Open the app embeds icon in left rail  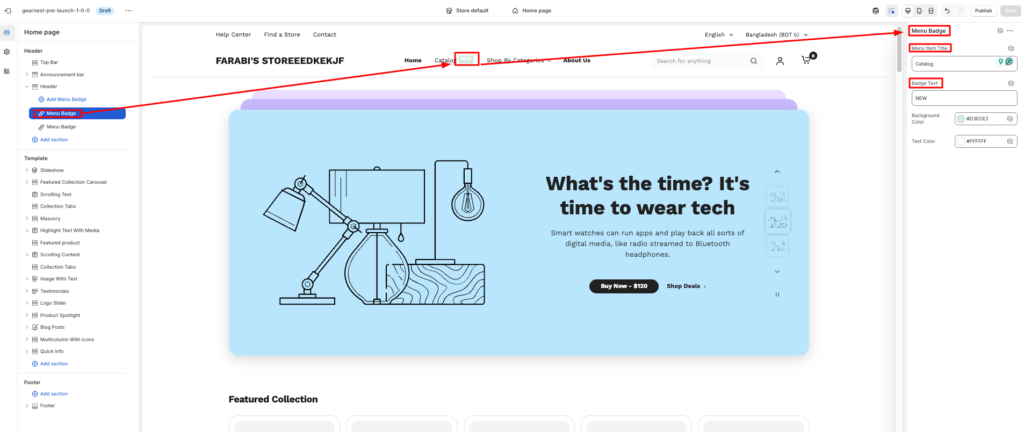8,71
